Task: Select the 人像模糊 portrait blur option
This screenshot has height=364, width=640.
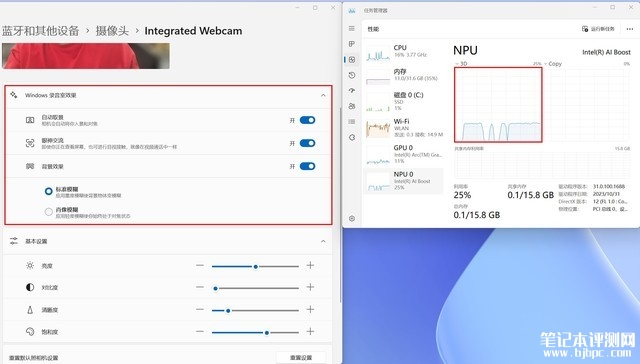Action: pos(49,212)
